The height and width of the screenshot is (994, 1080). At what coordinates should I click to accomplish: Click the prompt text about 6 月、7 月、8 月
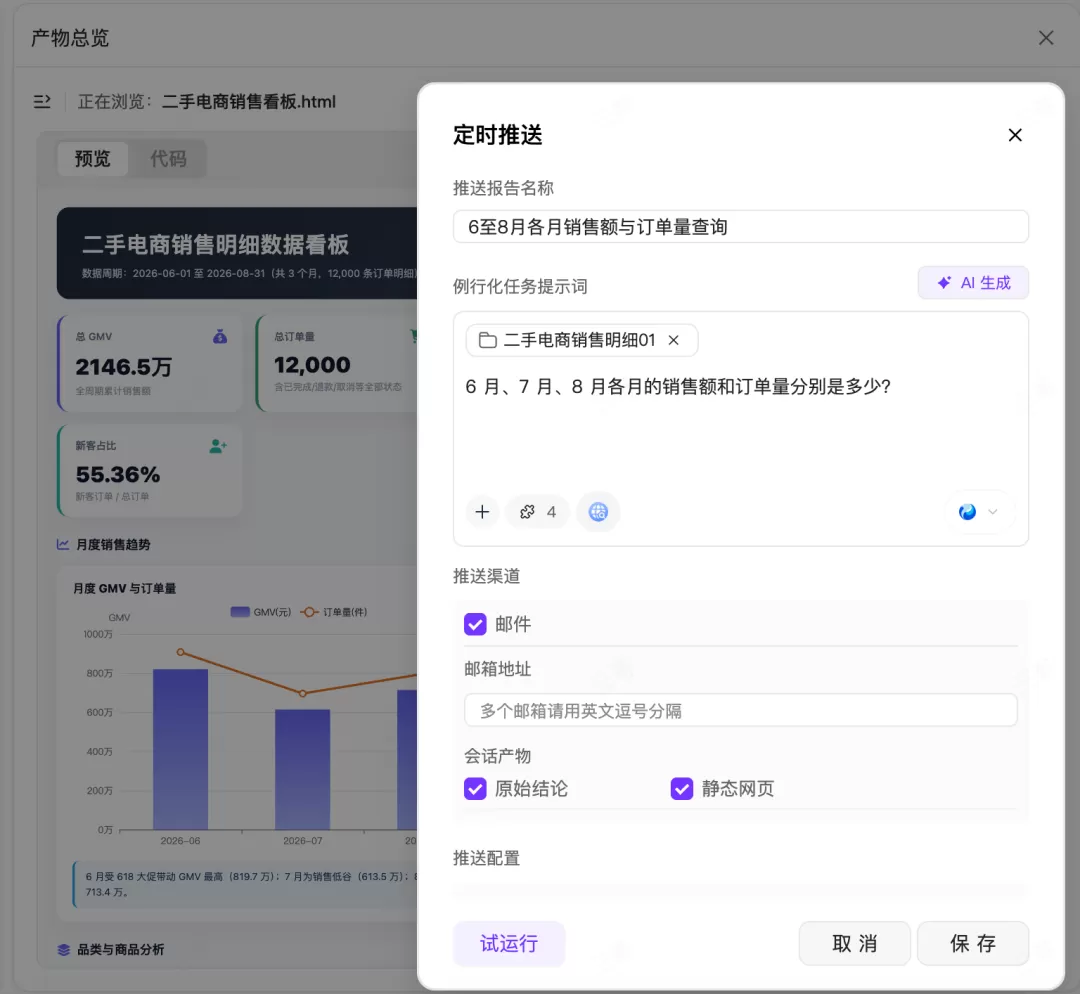pyautogui.click(x=678, y=386)
